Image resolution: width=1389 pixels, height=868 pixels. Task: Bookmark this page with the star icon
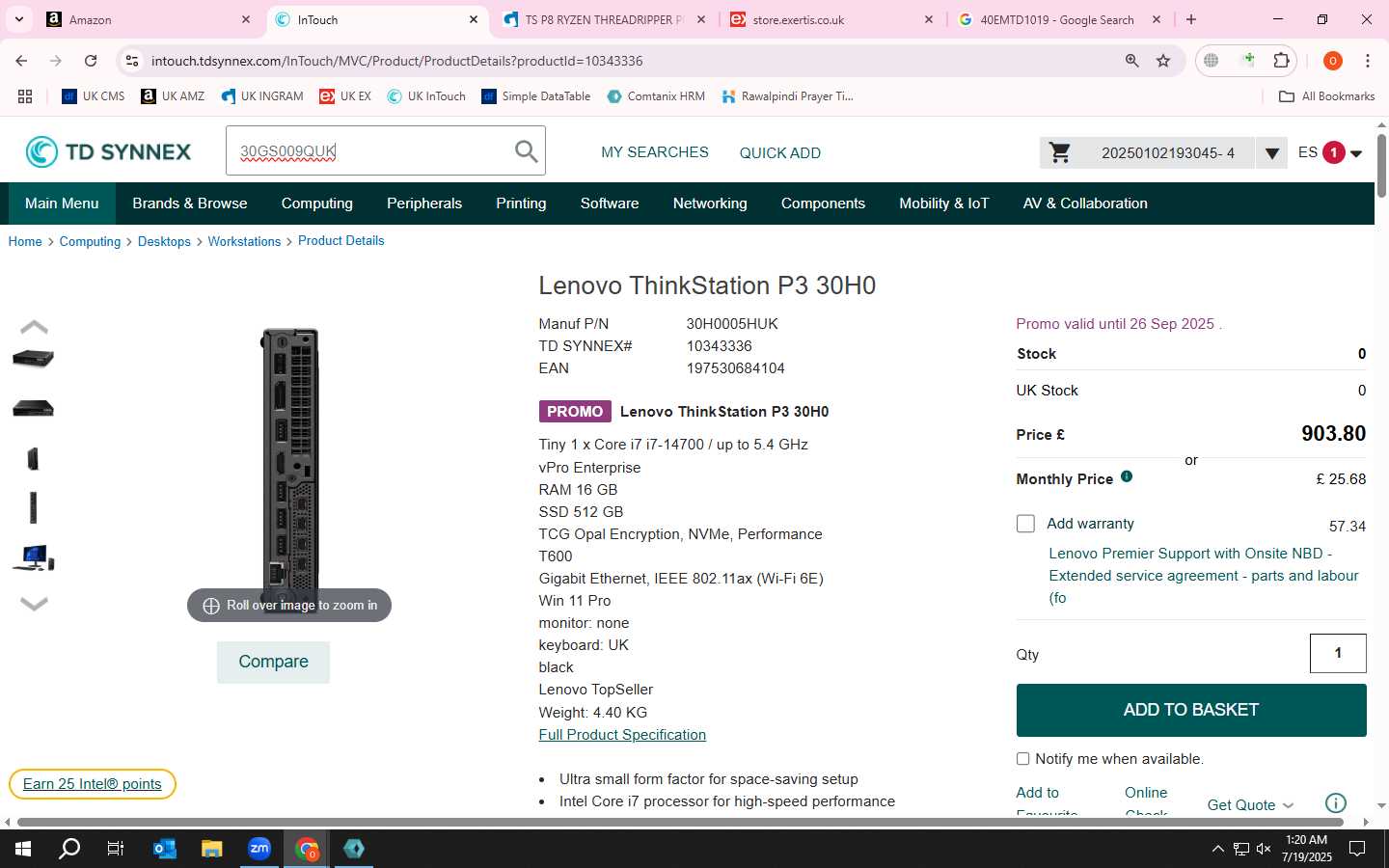1163,61
